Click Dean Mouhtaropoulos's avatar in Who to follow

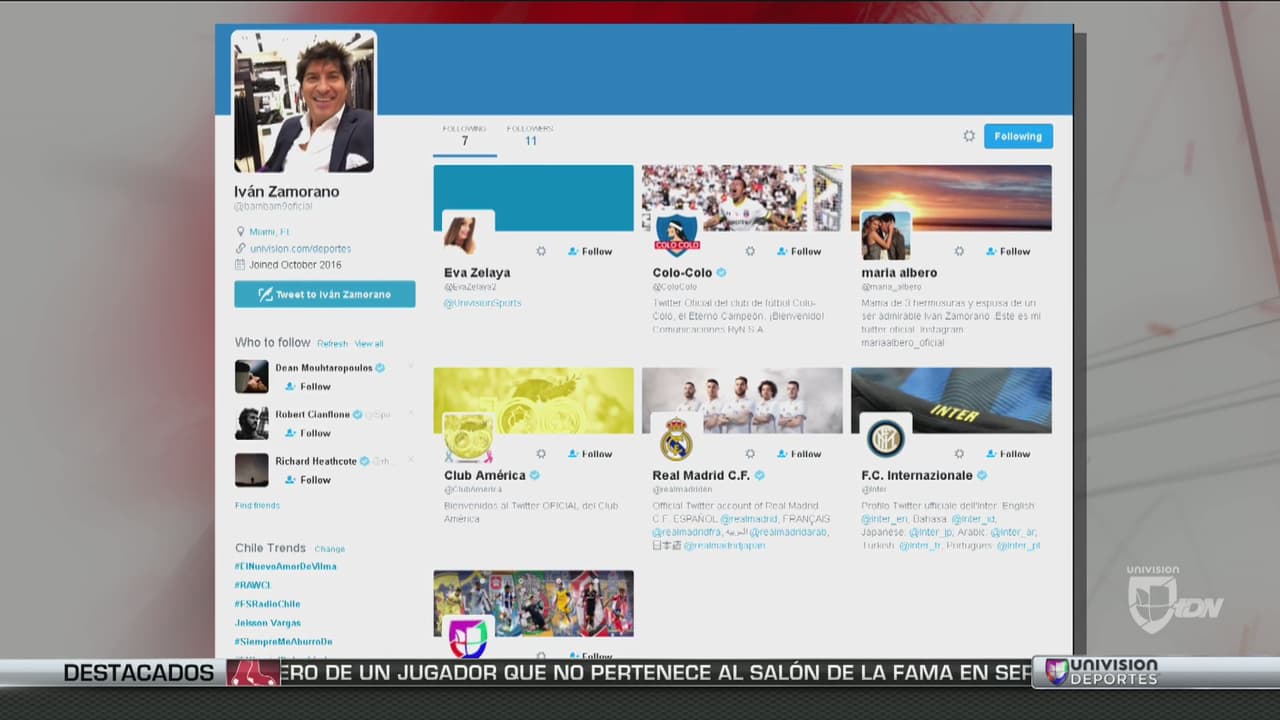coord(251,377)
